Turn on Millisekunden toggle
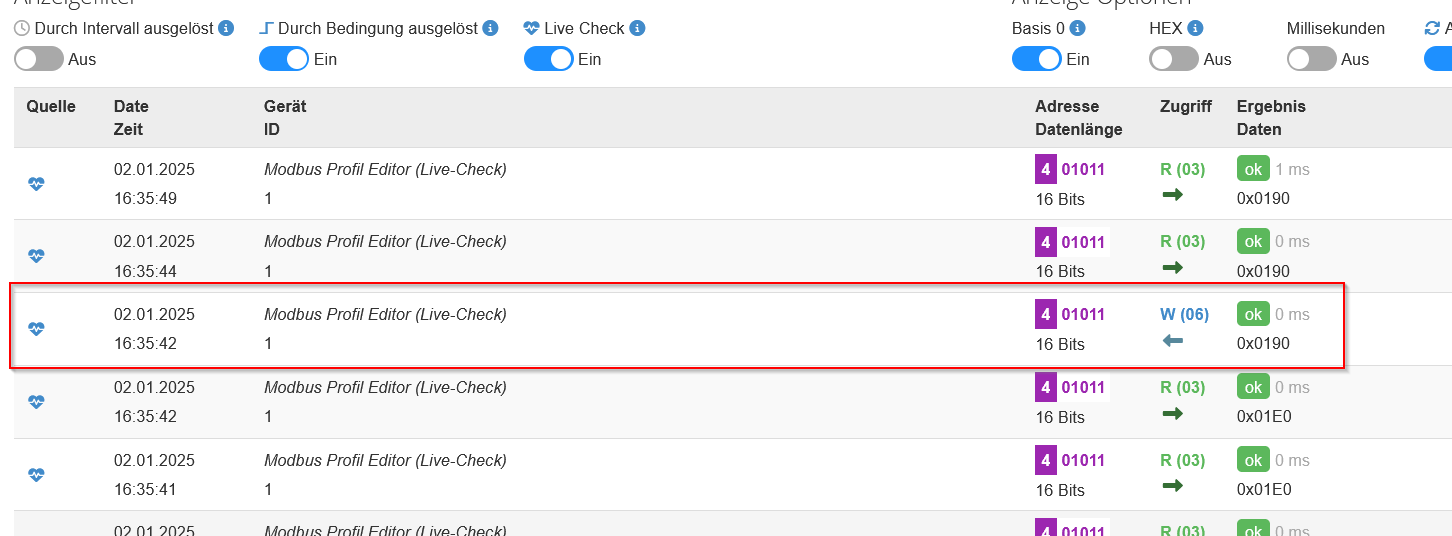This screenshot has height=536, width=1452. click(1312, 59)
